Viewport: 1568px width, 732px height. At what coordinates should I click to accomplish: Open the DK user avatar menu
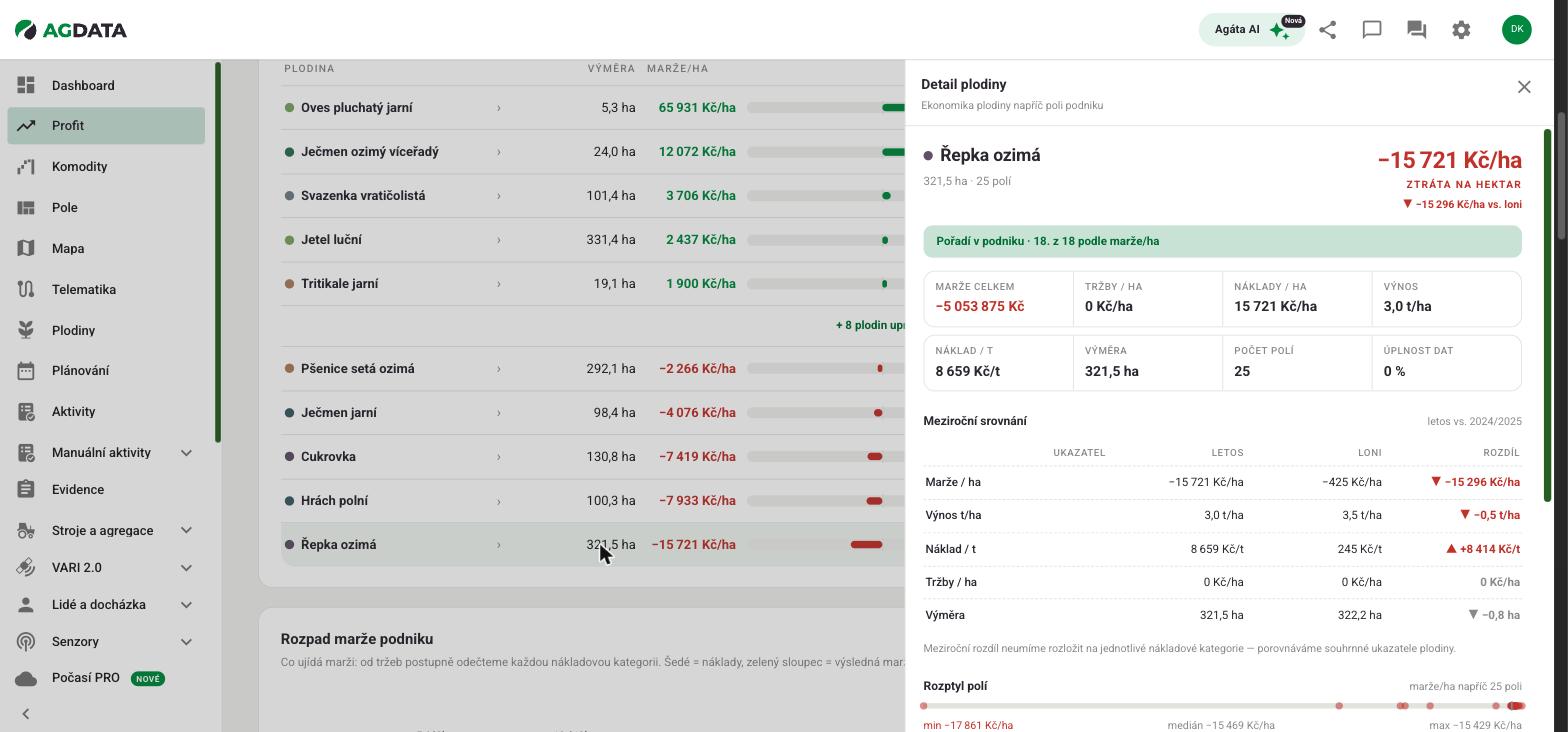(x=1517, y=29)
